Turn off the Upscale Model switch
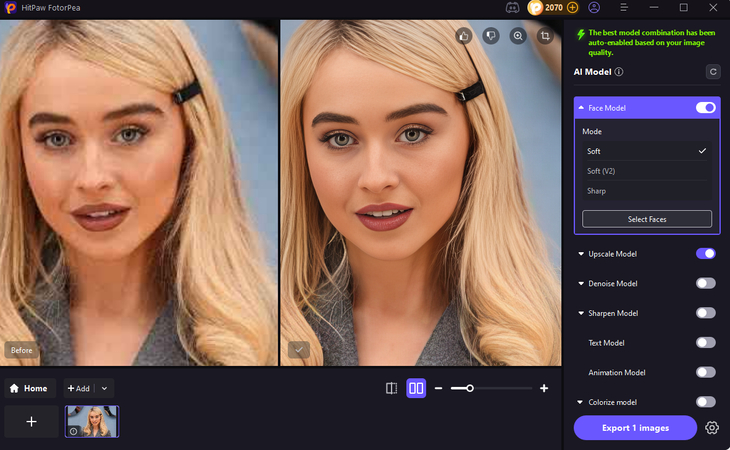 705,254
